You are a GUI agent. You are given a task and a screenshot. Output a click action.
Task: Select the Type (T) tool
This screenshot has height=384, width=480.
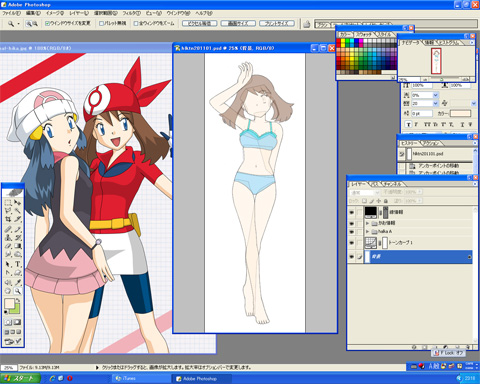click(x=18, y=264)
